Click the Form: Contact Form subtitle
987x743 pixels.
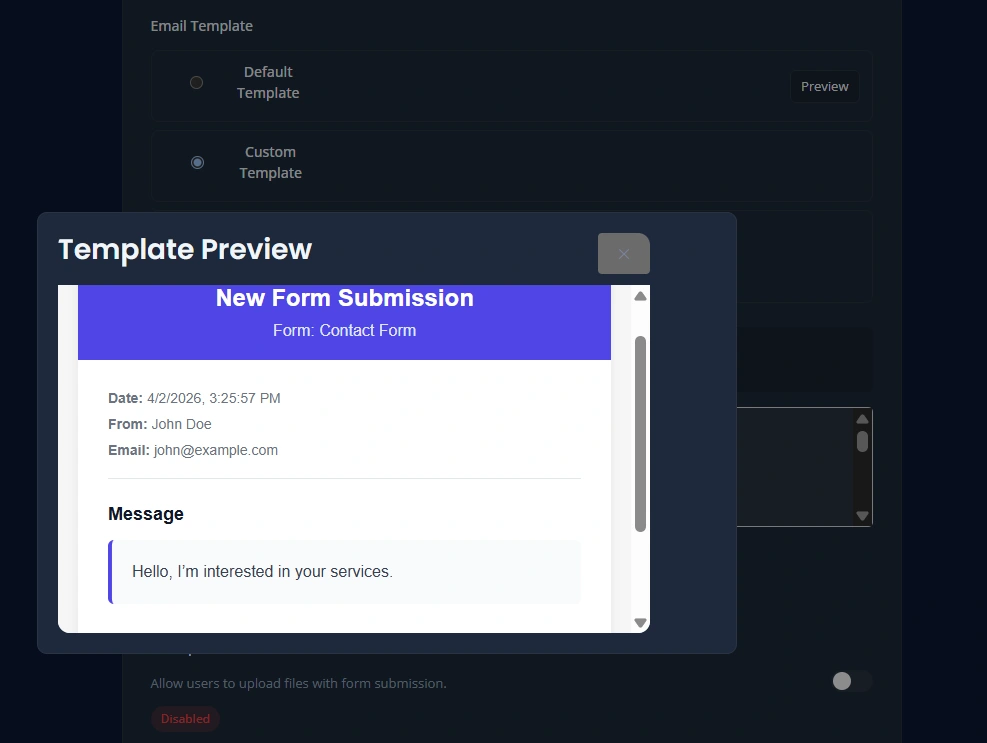[344, 330]
